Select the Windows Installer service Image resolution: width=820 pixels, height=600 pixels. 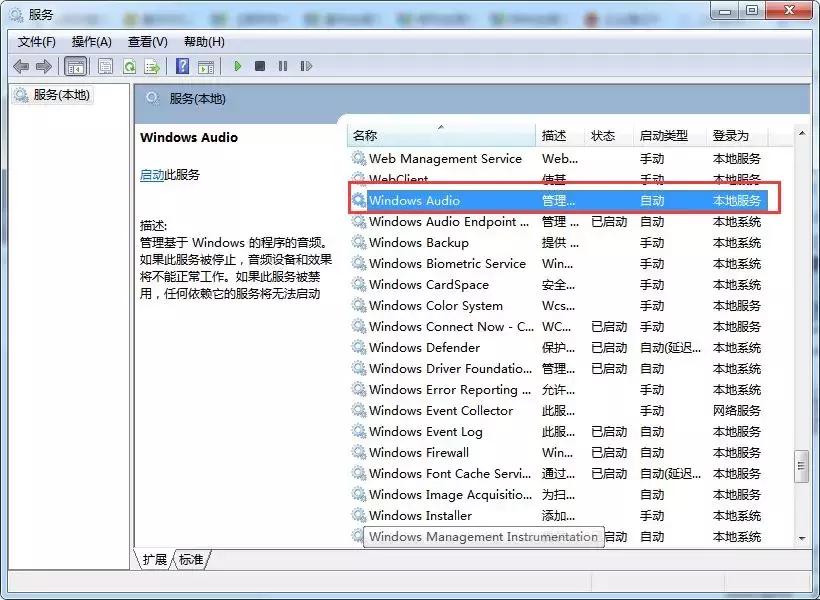558,515
